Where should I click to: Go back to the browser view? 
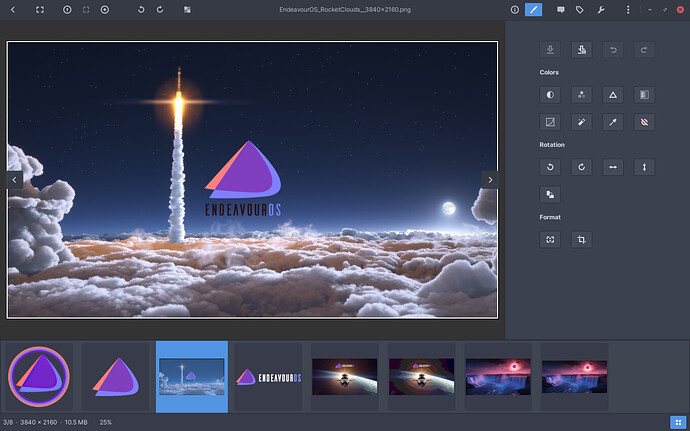coord(13,9)
